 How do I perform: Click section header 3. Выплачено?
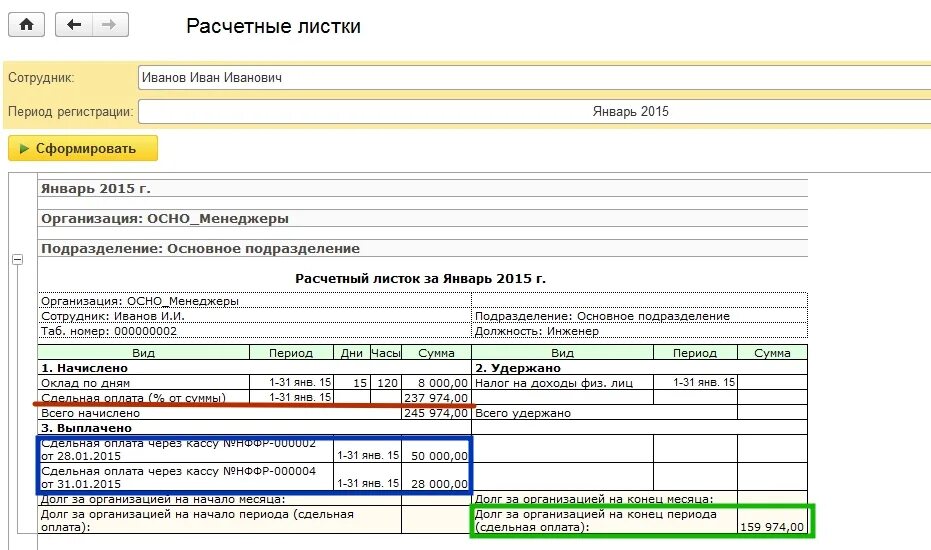tap(255, 428)
